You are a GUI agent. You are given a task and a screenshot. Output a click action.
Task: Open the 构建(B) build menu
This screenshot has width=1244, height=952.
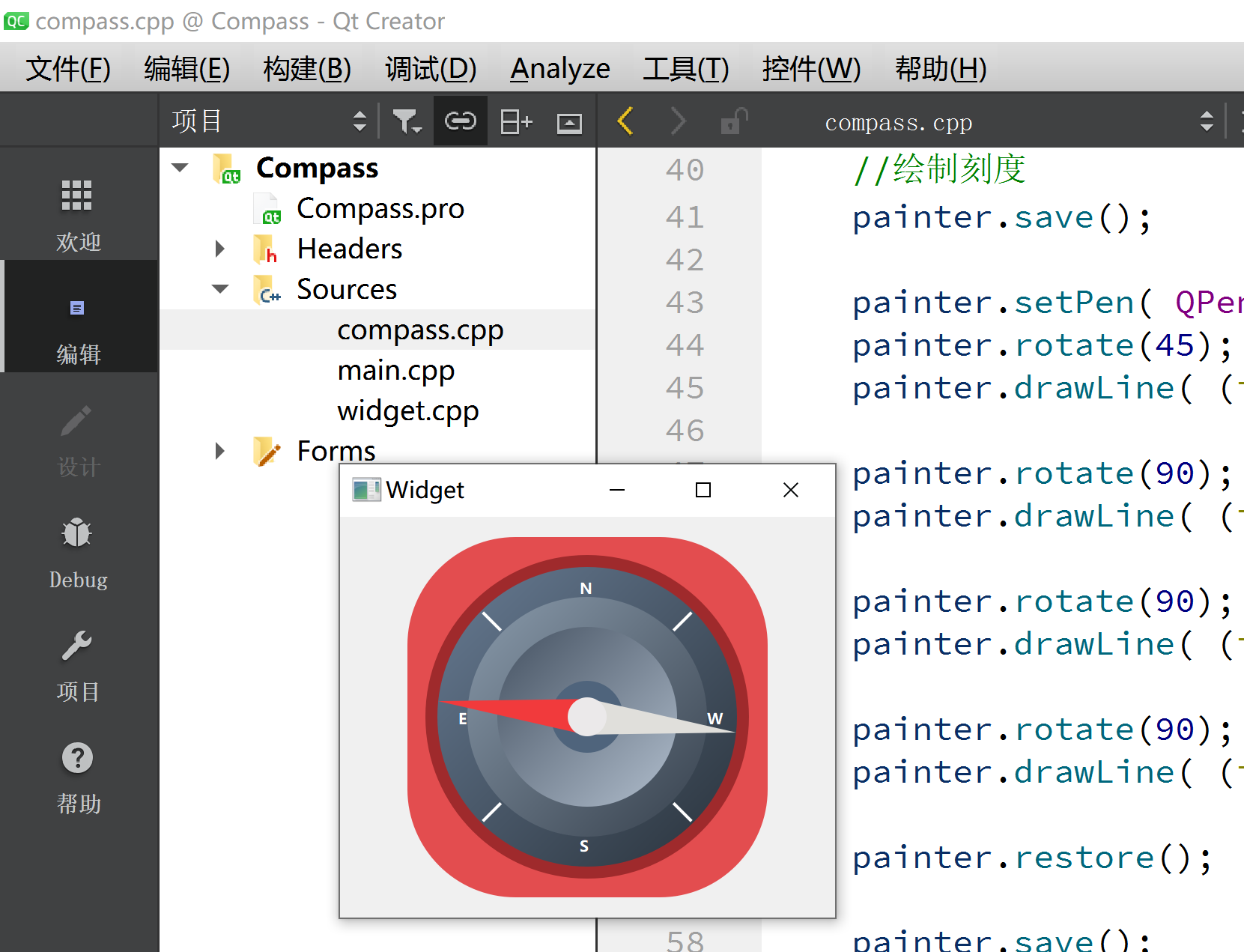307,69
